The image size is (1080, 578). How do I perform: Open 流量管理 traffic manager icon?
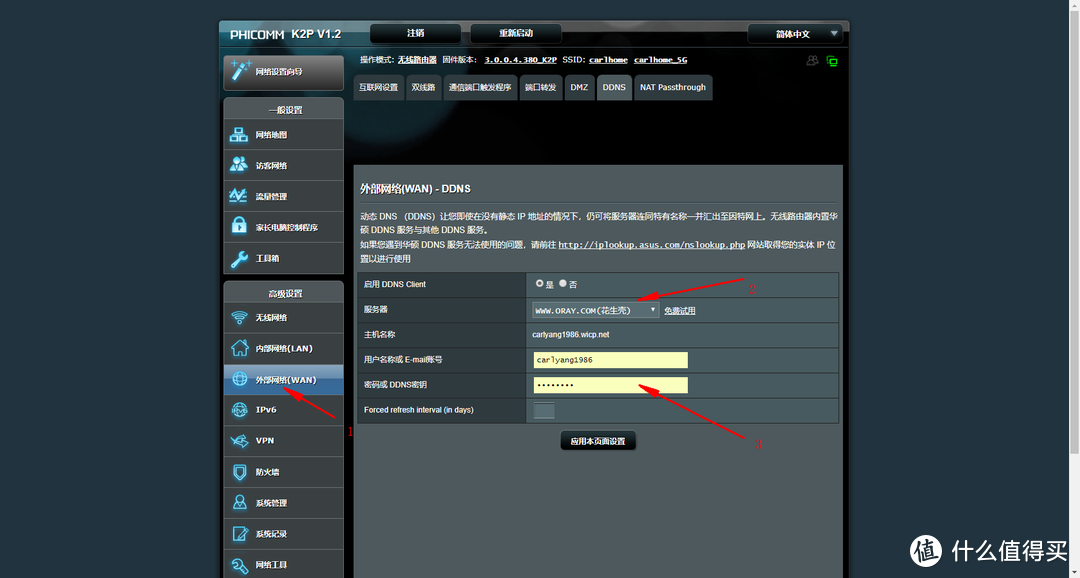(x=239, y=196)
